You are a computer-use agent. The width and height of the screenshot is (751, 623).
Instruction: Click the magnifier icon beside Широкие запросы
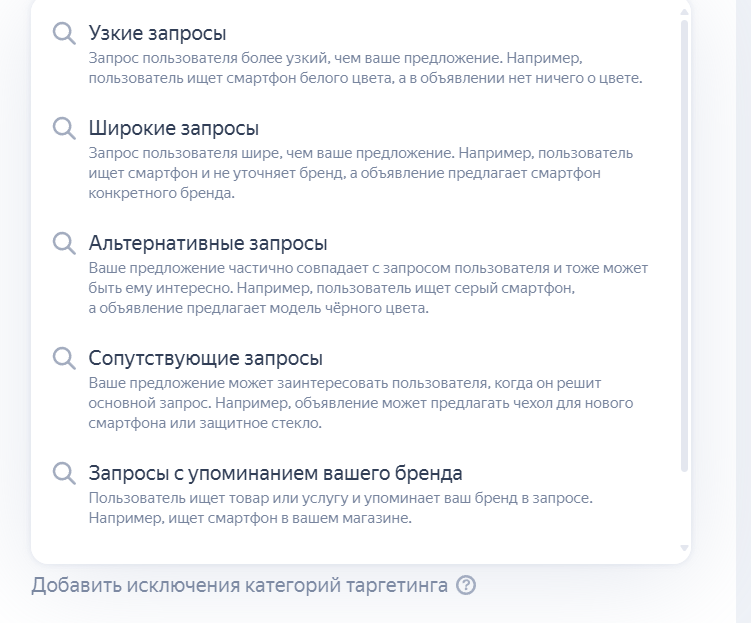(x=64, y=128)
